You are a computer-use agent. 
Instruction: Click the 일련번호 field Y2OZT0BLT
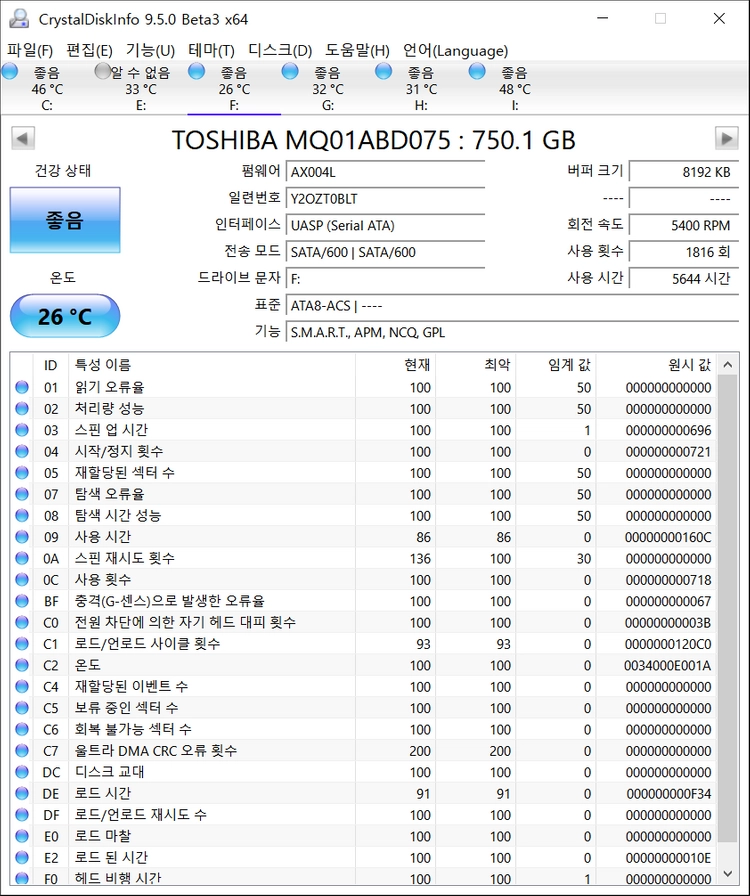[385, 199]
